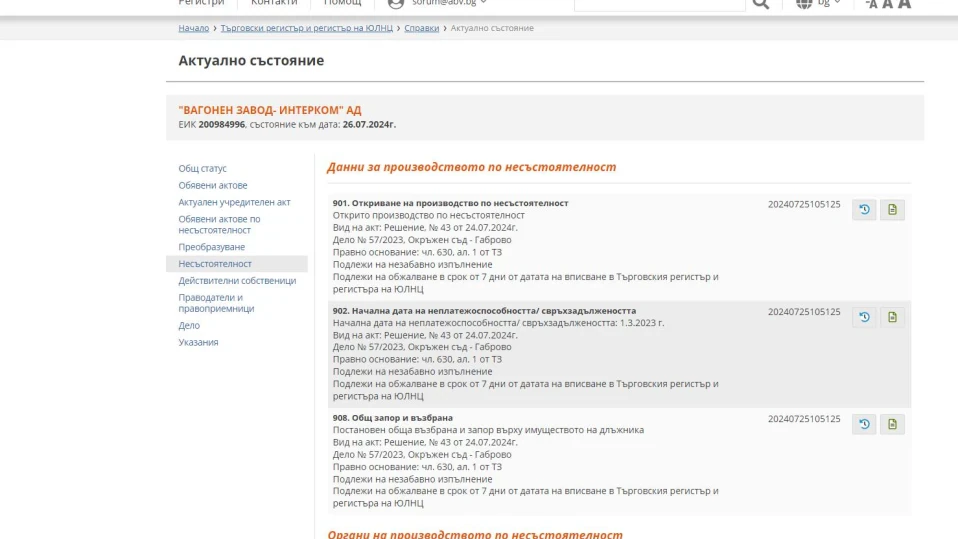The width and height of the screenshot is (958, 539).
Task: Open Обявени актове по несъстоятелност sidebar item
Action: tap(219, 224)
